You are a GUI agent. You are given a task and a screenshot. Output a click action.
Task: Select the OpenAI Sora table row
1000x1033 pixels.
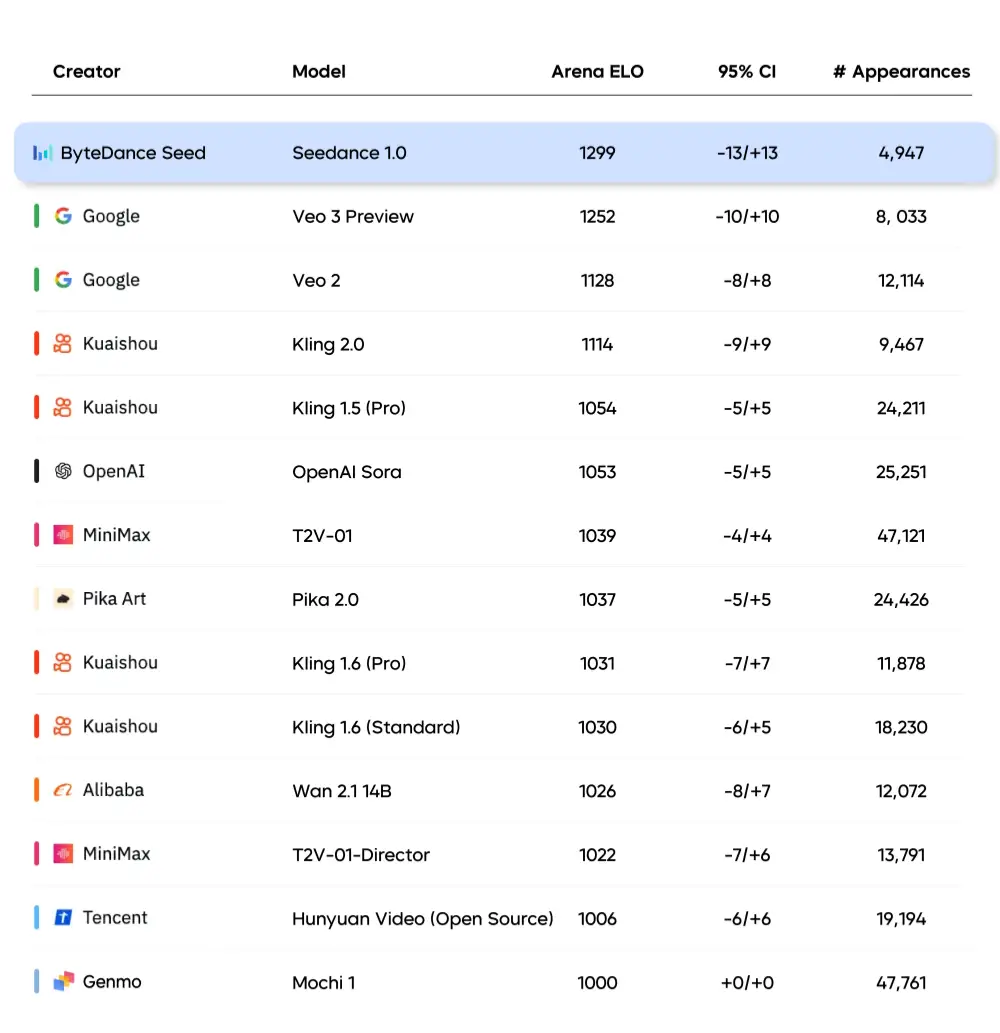[500, 472]
